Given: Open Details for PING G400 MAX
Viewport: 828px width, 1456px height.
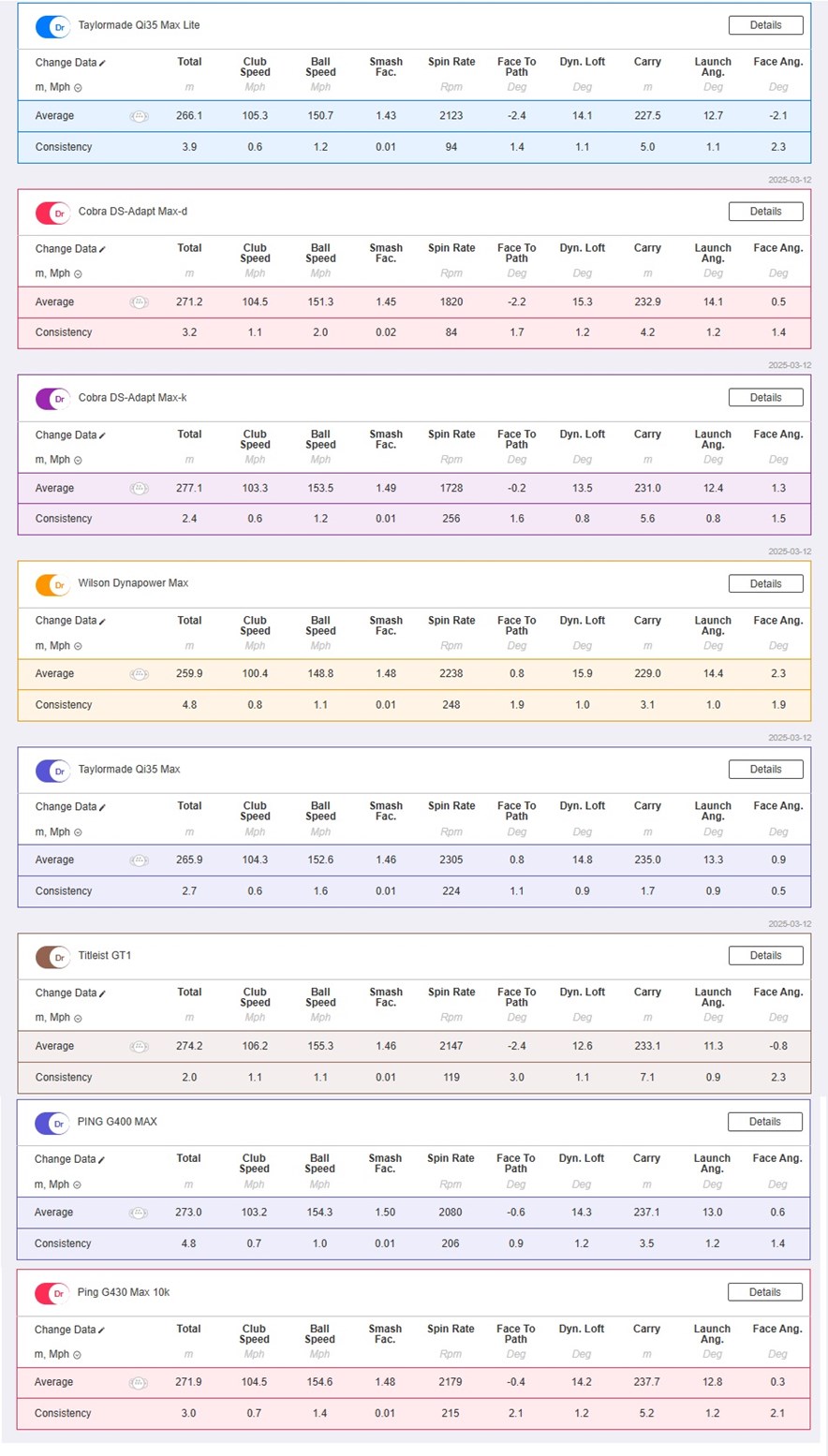Looking at the screenshot, I should (x=764, y=1122).
